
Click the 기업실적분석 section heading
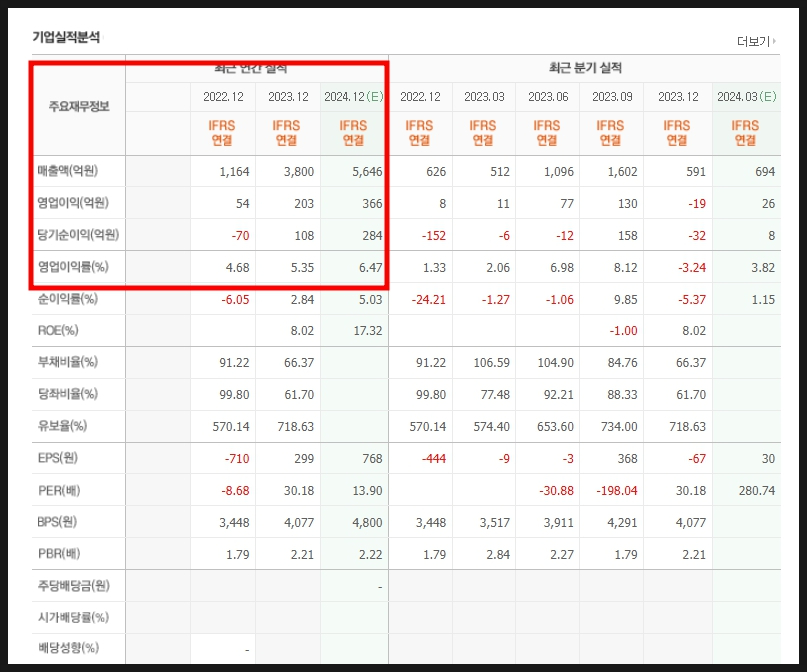click(66, 37)
